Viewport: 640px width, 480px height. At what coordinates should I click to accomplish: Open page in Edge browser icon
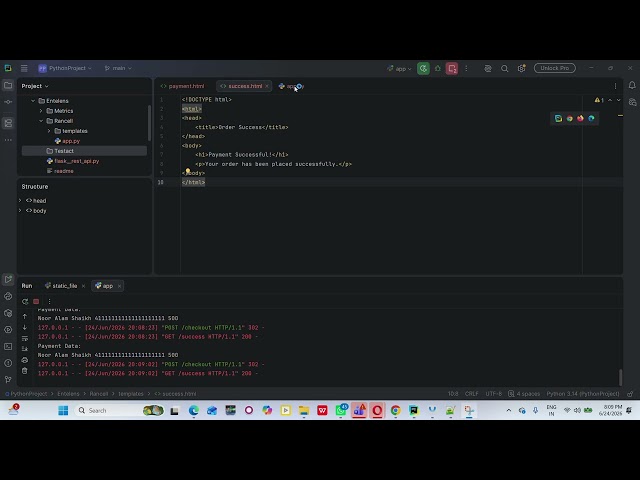(591, 118)
